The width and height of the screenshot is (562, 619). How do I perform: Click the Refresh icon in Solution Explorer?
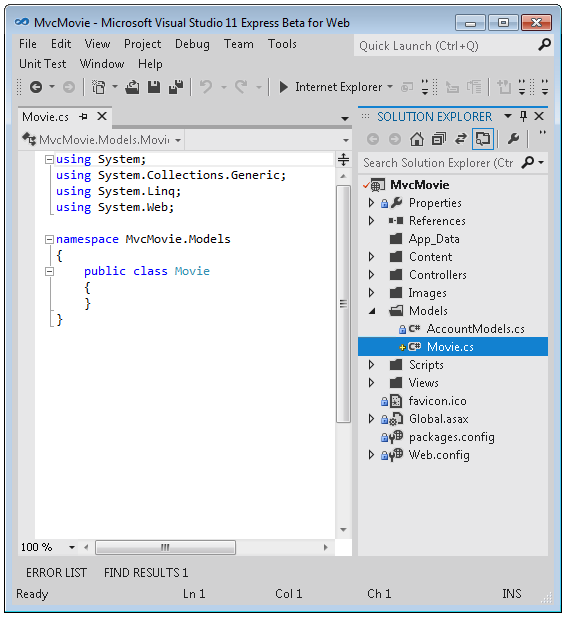[x=460, y=139]
